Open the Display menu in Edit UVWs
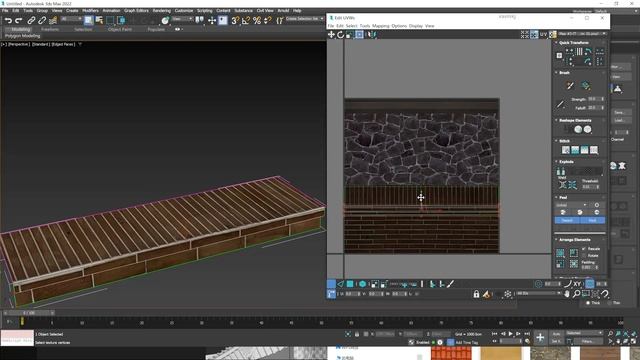The width and height of the screenshot is (640, 360). coord(416,26)
